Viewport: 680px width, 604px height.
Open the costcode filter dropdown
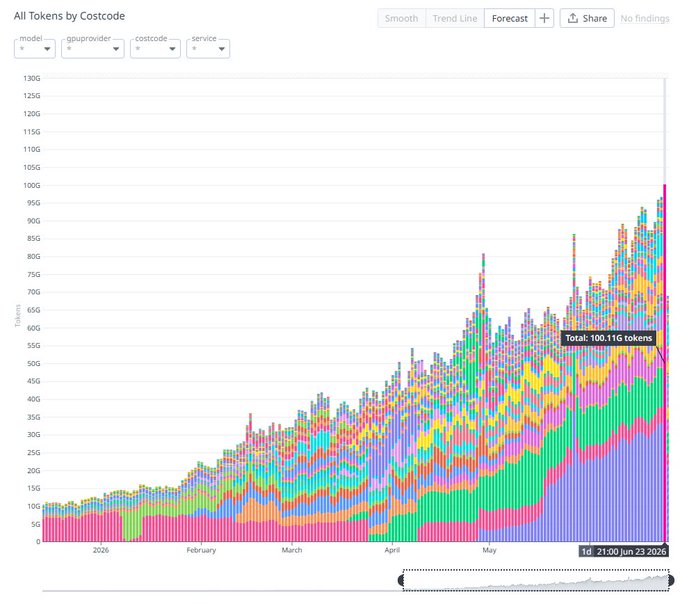[155, 48]
